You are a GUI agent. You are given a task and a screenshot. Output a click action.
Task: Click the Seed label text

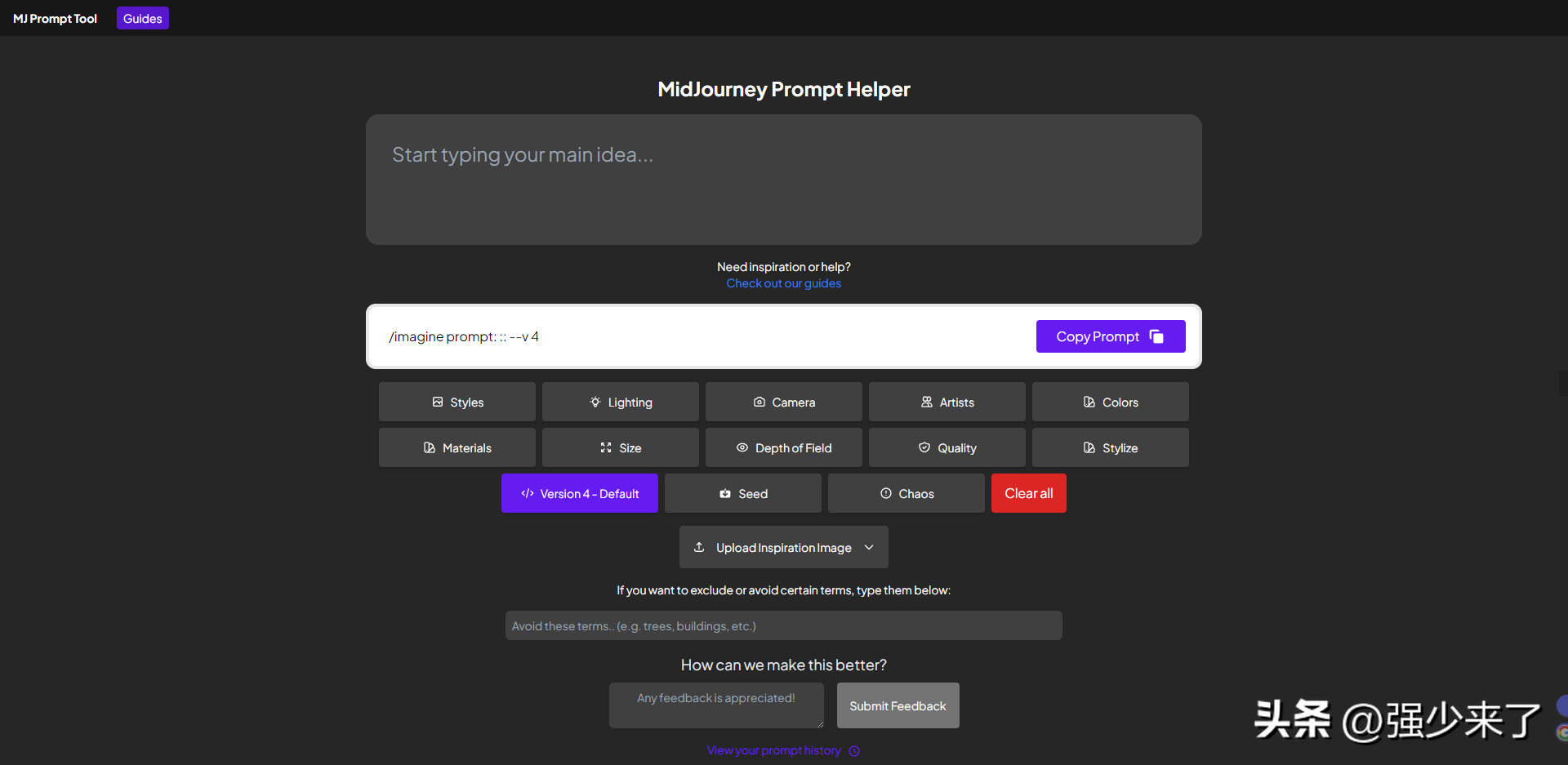[x=753, y=494]
